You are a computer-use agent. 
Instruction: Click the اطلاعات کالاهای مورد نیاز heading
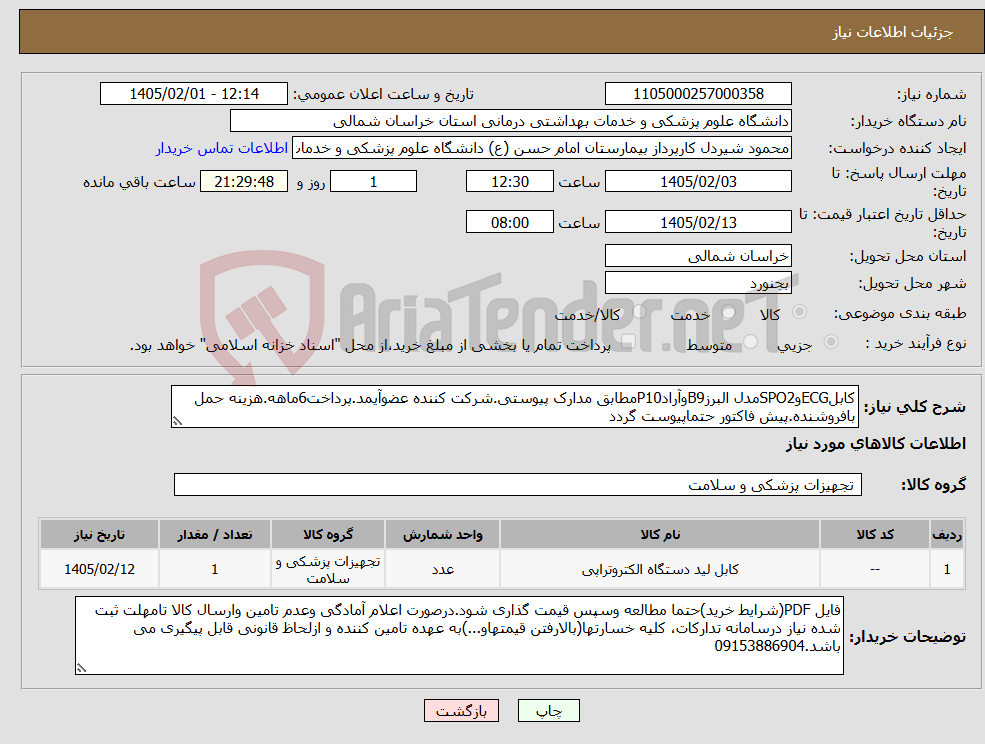click(876, 444)
